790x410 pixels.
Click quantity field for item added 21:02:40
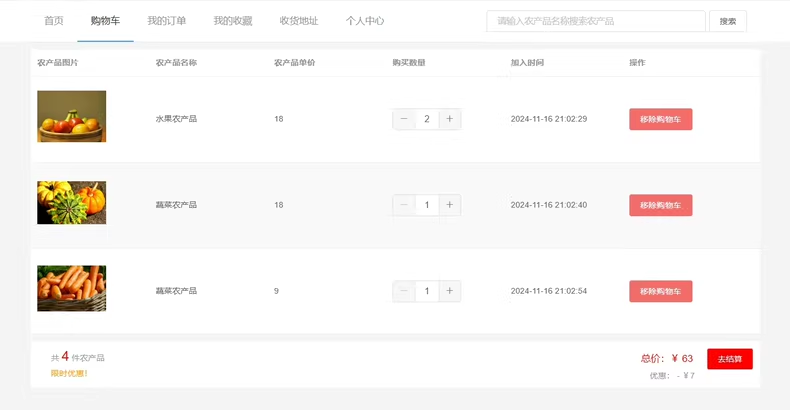(x=427, y=205)
